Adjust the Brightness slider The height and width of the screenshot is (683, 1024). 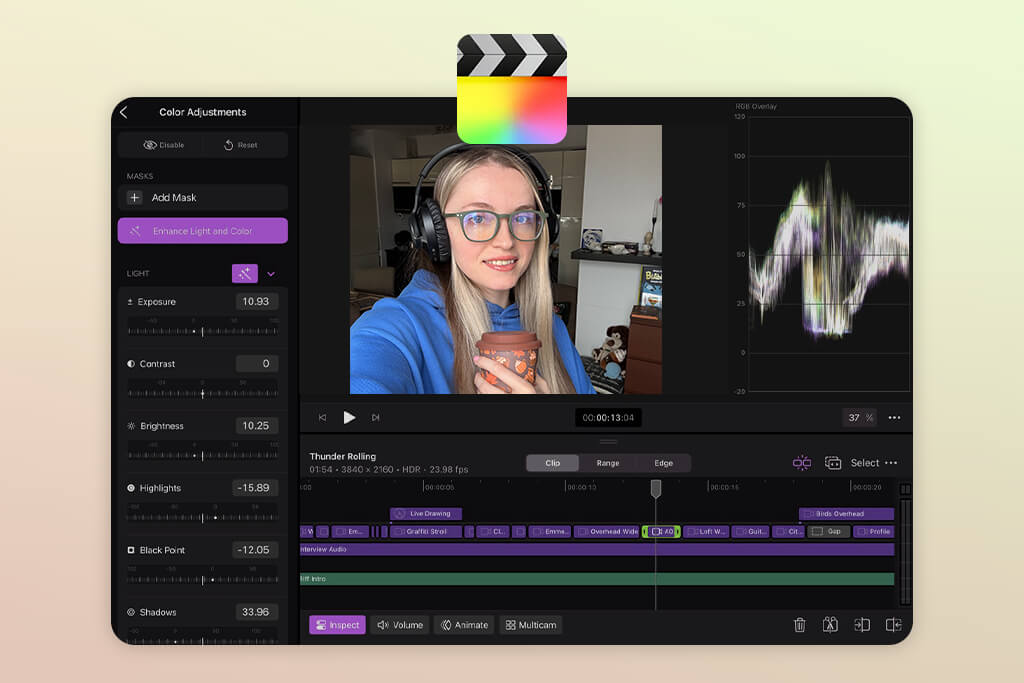coord(202,455)
